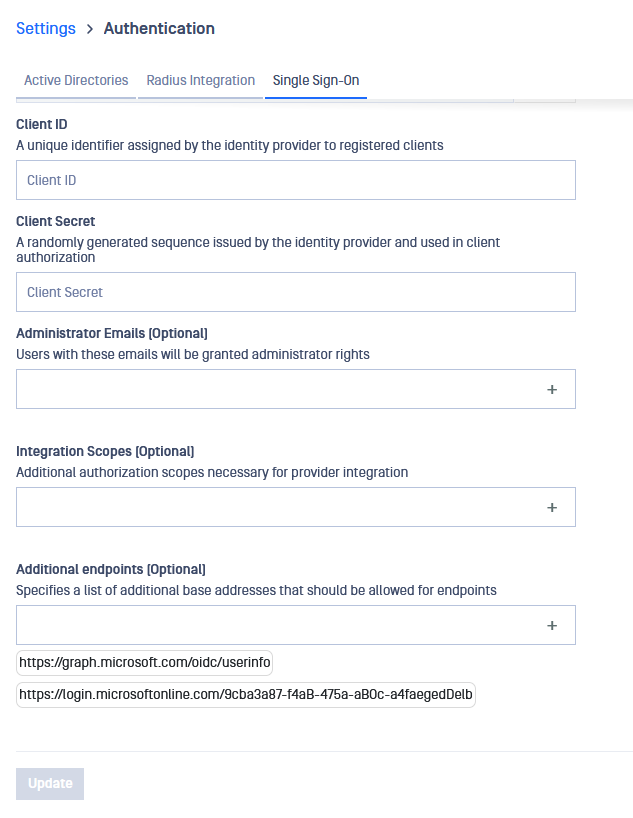Click the Administrator Emails (Optional) label

click(x=112, y=333)
